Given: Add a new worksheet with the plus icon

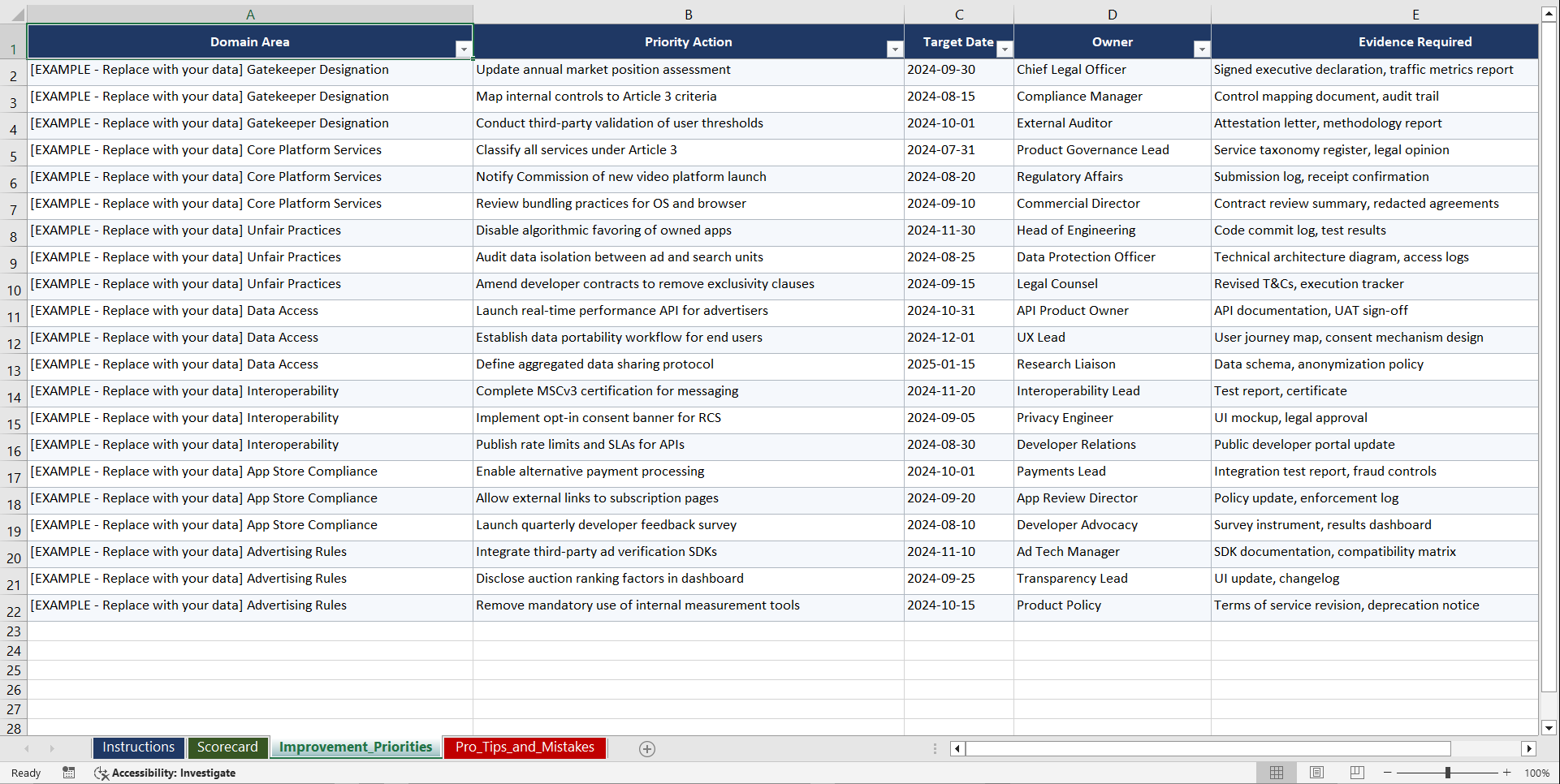Looking at the screenshot, I should (x=647, y=748).
